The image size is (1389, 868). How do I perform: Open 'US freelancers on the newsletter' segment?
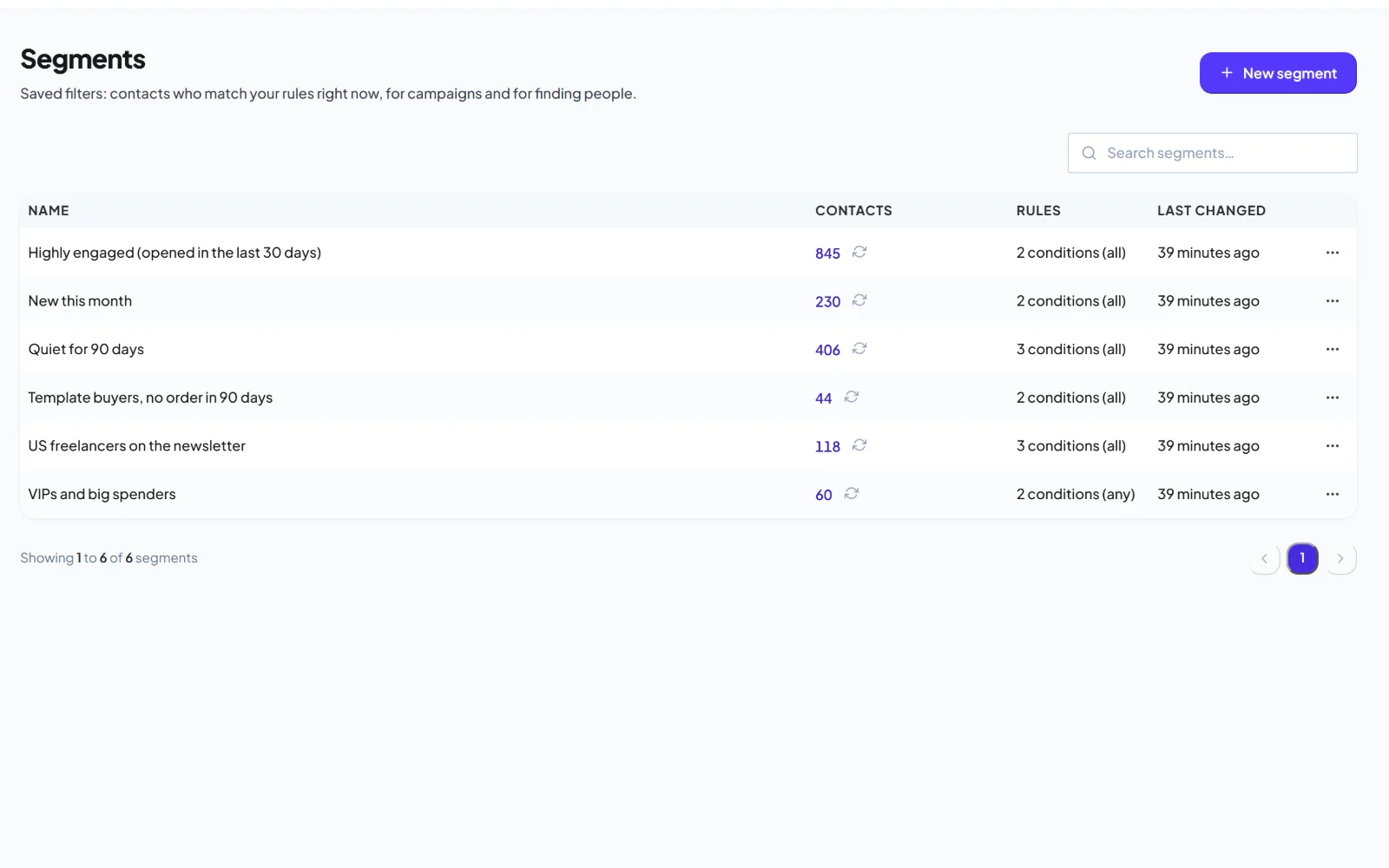(x=137, y=446)
